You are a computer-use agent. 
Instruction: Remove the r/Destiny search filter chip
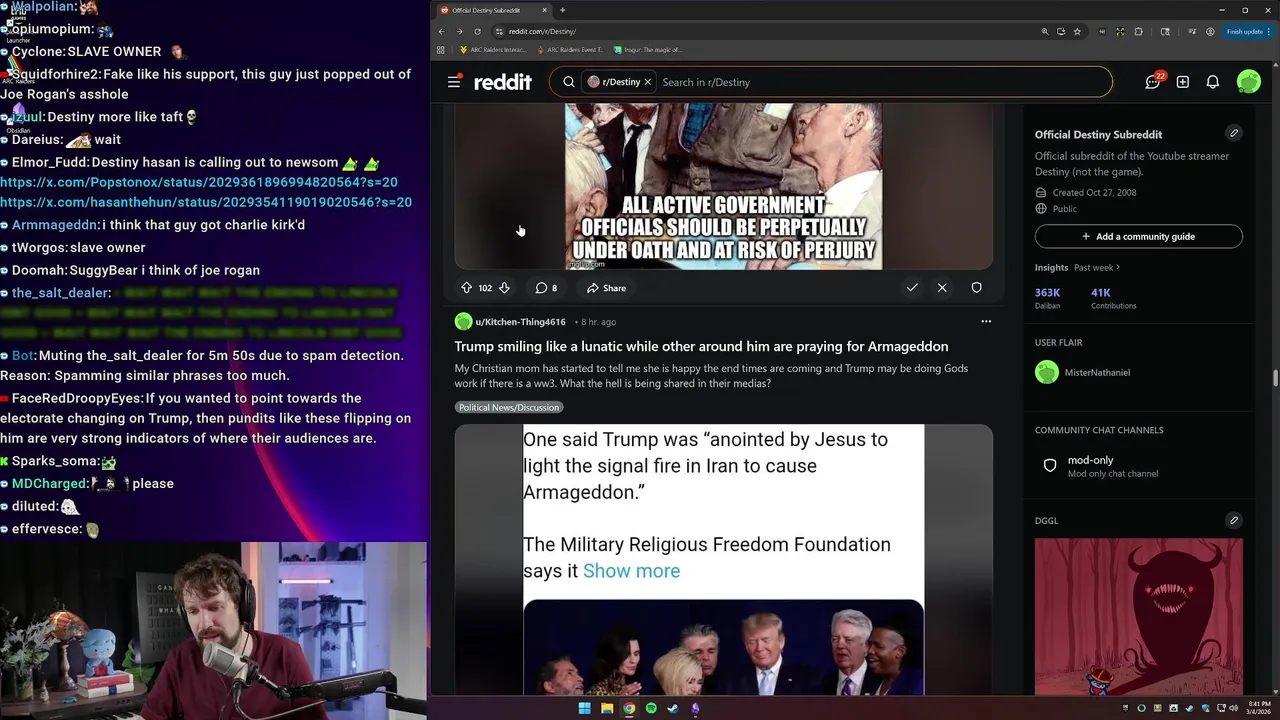647,82
